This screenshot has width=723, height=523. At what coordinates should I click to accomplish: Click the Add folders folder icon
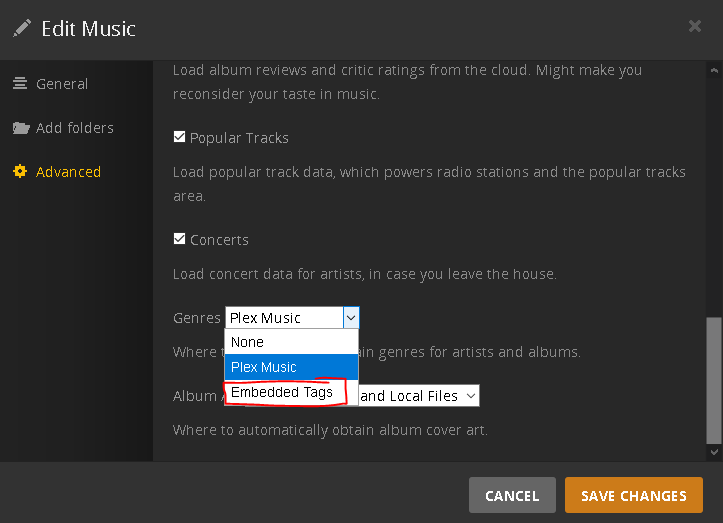20,128
